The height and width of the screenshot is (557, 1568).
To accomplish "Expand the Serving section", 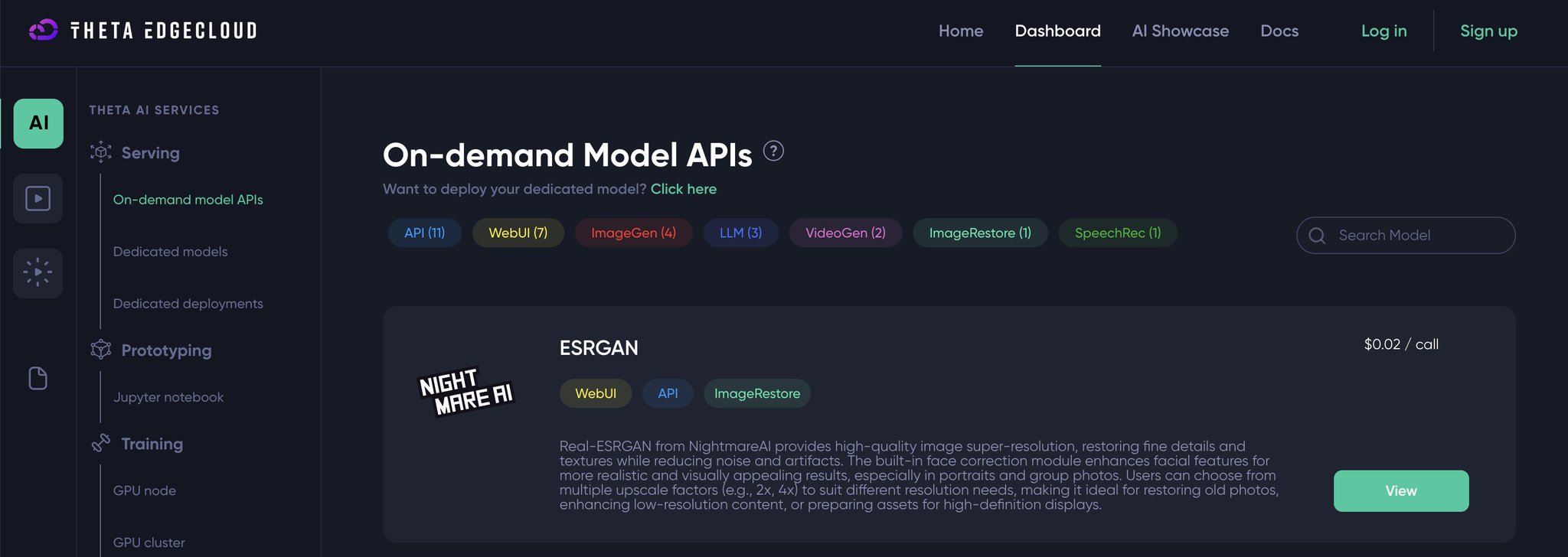I will click(x=150, y=153).
